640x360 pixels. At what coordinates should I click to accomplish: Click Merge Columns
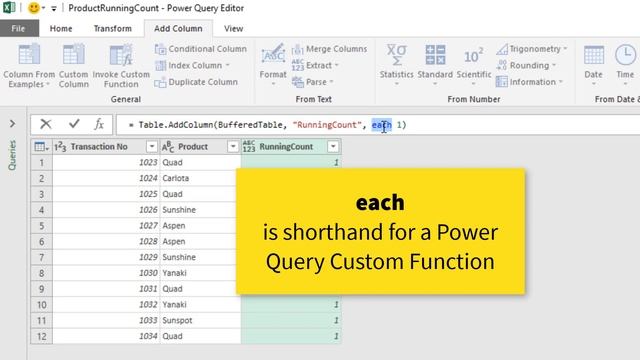[329, 49]
